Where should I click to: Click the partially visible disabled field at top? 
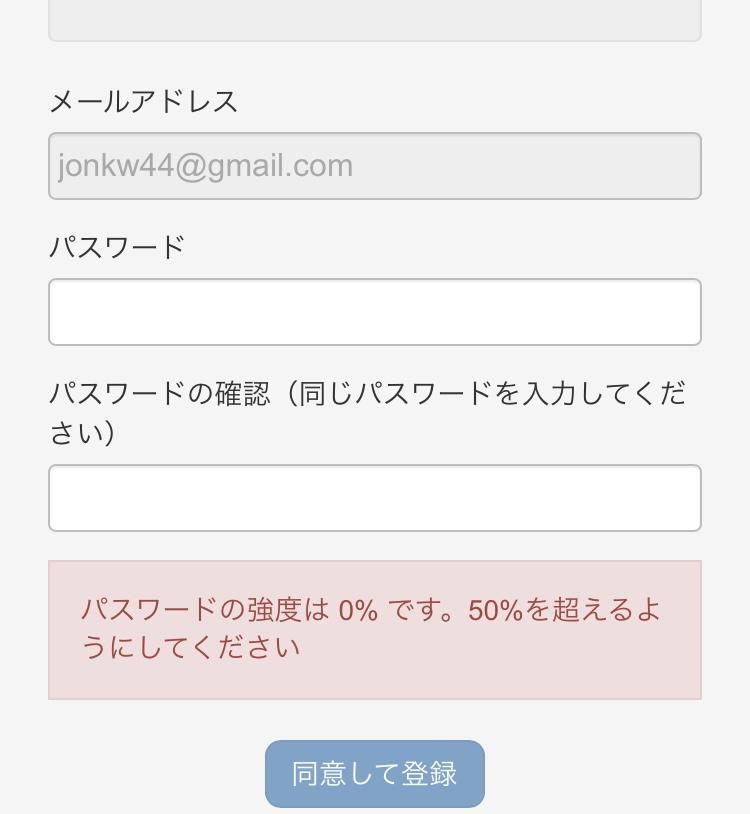click(374, 20)
